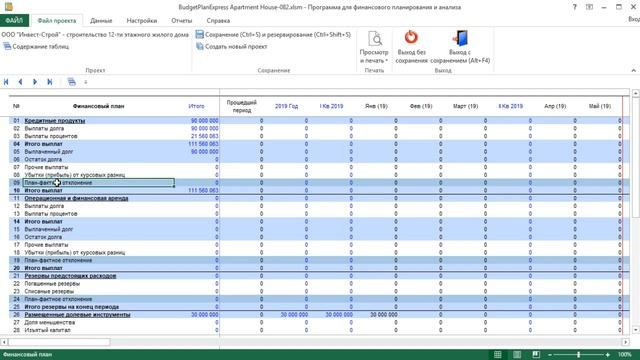Click Выход без сохранения icon
The image size is (640, 360).
[x=411, y=38]
